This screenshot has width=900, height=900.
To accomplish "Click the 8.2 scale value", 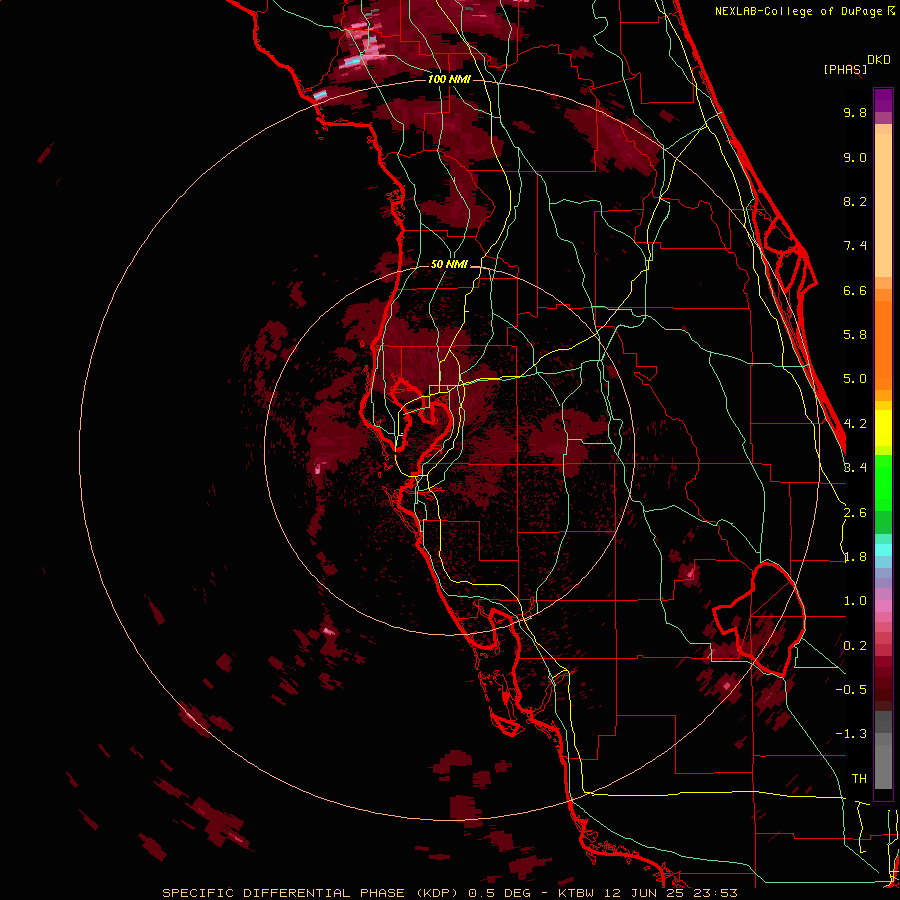I will click(x=855, y=201).
